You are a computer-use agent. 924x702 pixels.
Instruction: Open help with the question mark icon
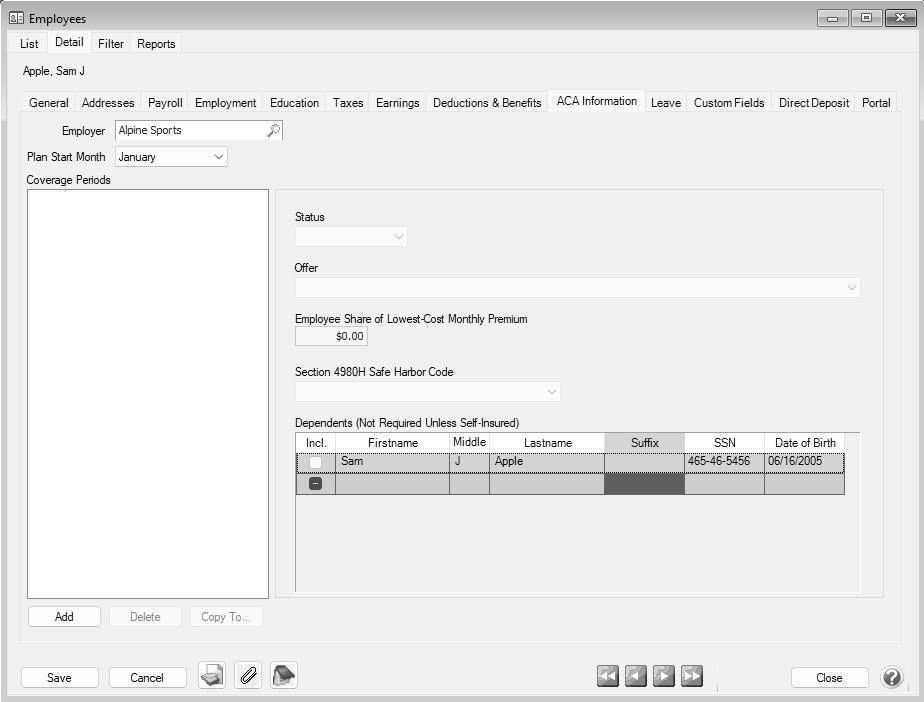pyautogui.click(x=891, y=677)
